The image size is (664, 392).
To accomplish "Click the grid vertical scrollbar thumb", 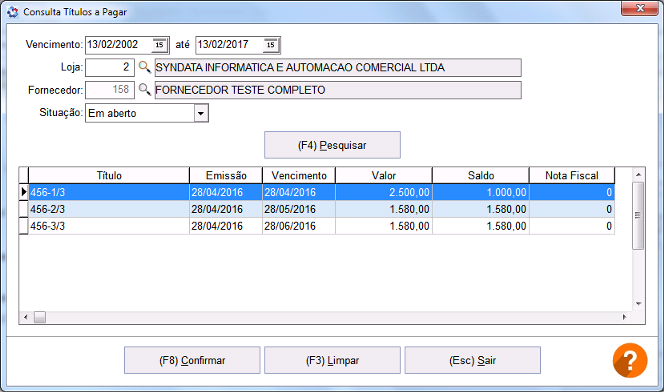I will 638,215.
